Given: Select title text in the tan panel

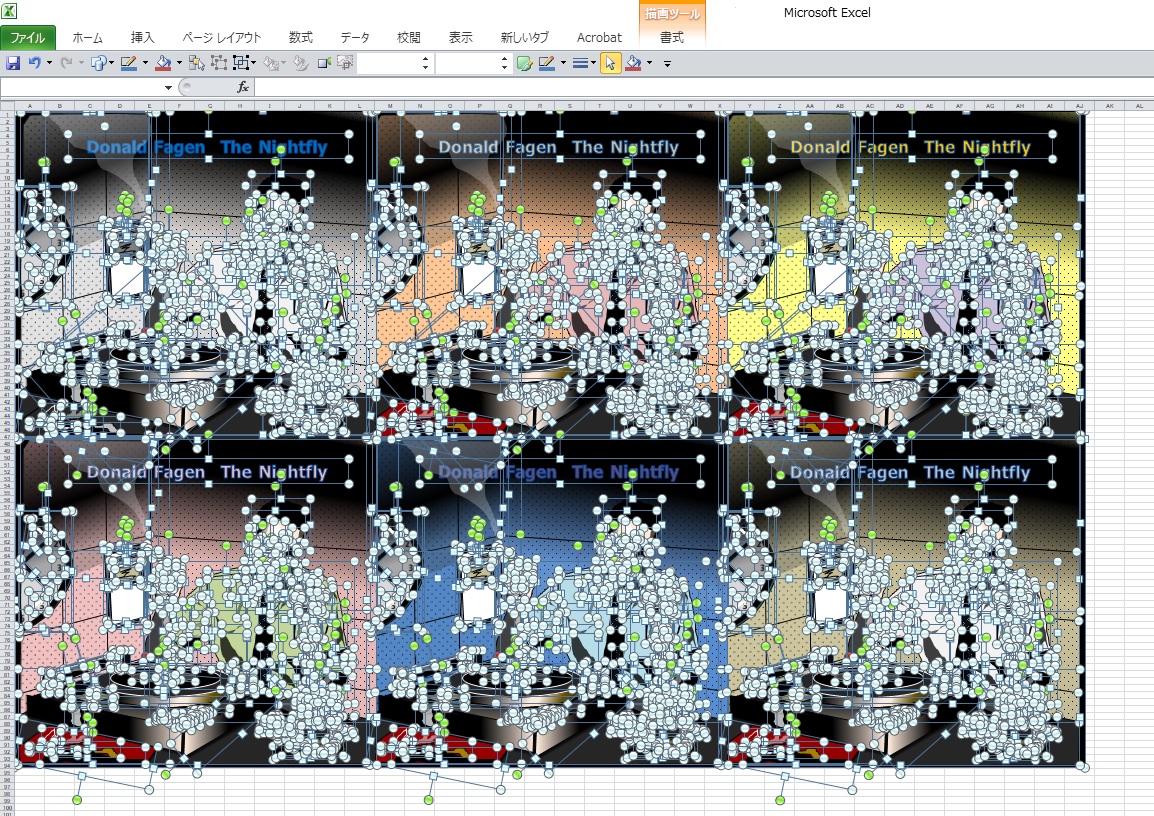Looking at the screenshot, I should pyautogui.click(x=910, y=472).
